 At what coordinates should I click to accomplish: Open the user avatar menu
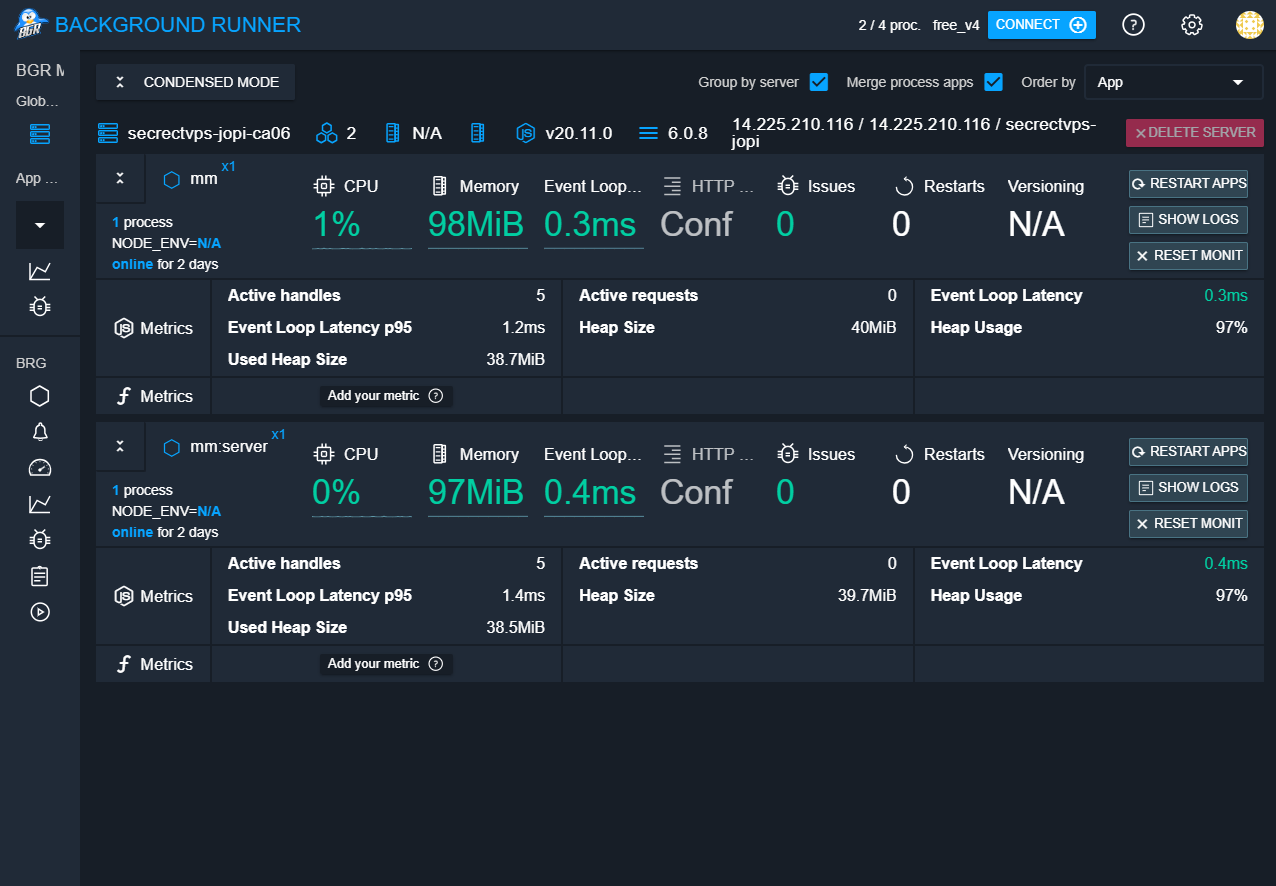pyautogui.click(x=1249, y=25)
